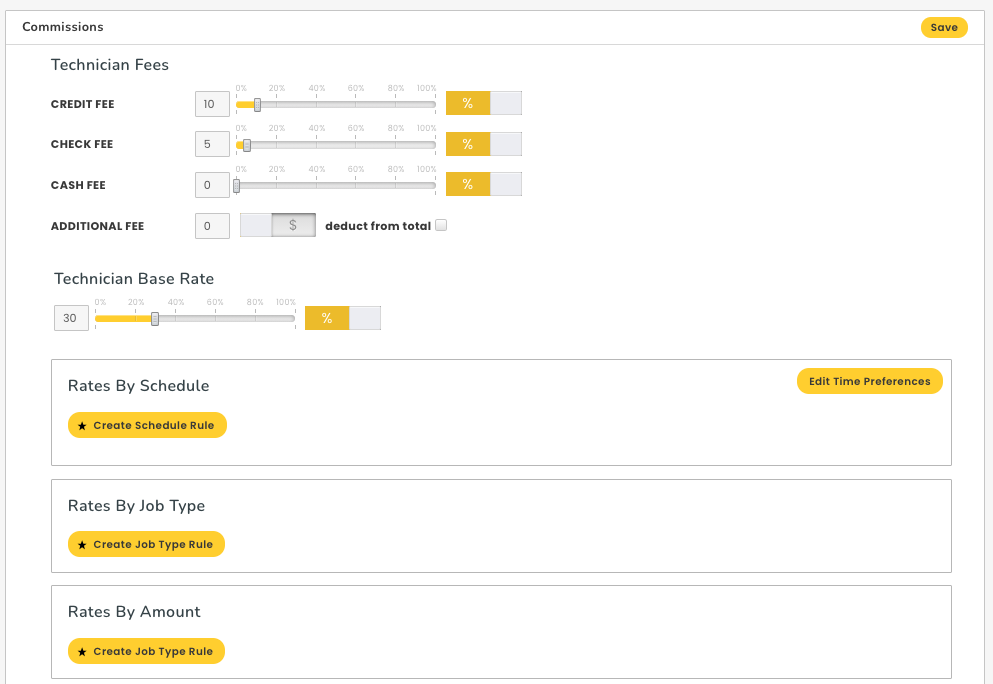This screenshot has height=684, width=993.
Task: Click the Check Fee value input box
Action: pyautogui.click(x=212, y=144)
